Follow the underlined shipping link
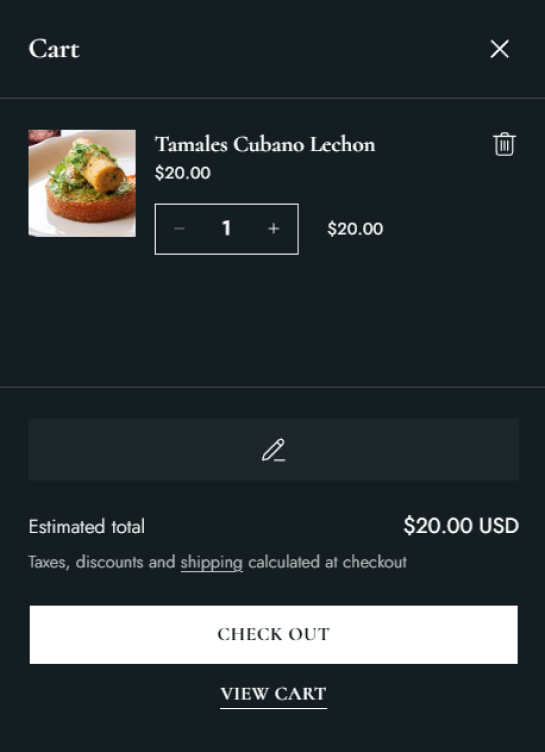Viewport: 545px width, 752px height. click(x=212, y=562)
